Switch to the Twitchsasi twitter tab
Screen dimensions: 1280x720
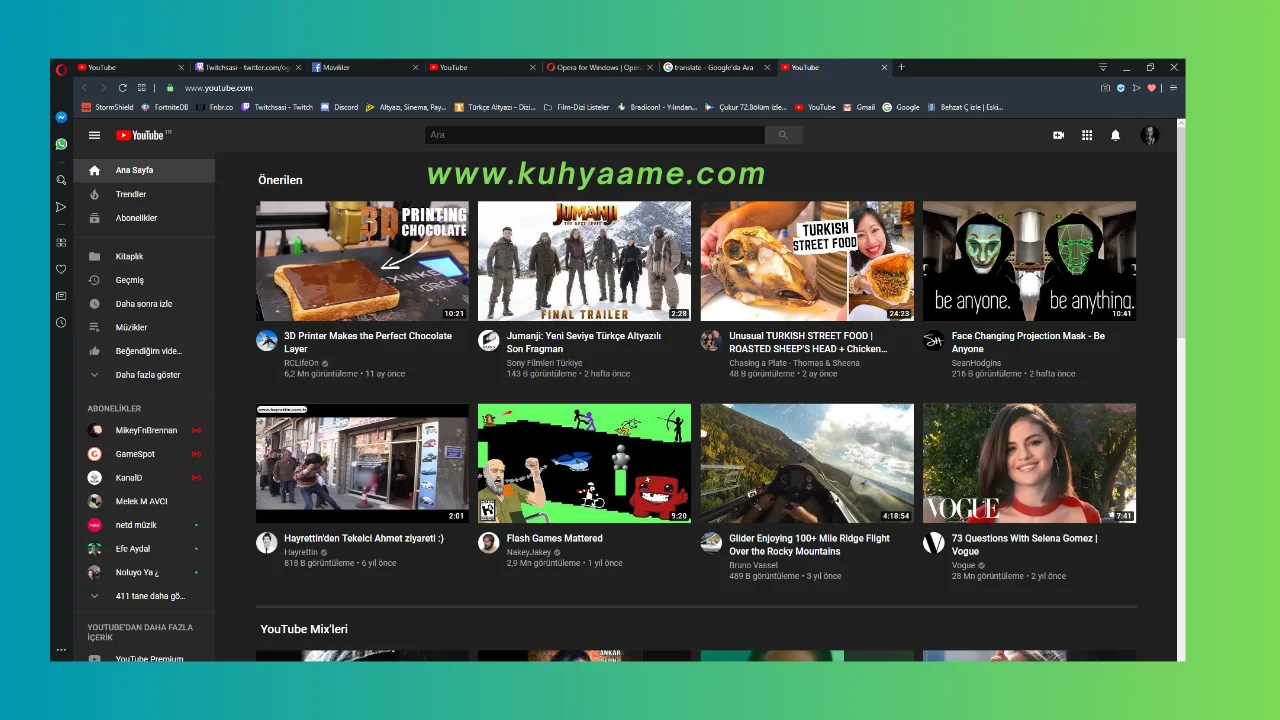(x=249, y=67)
